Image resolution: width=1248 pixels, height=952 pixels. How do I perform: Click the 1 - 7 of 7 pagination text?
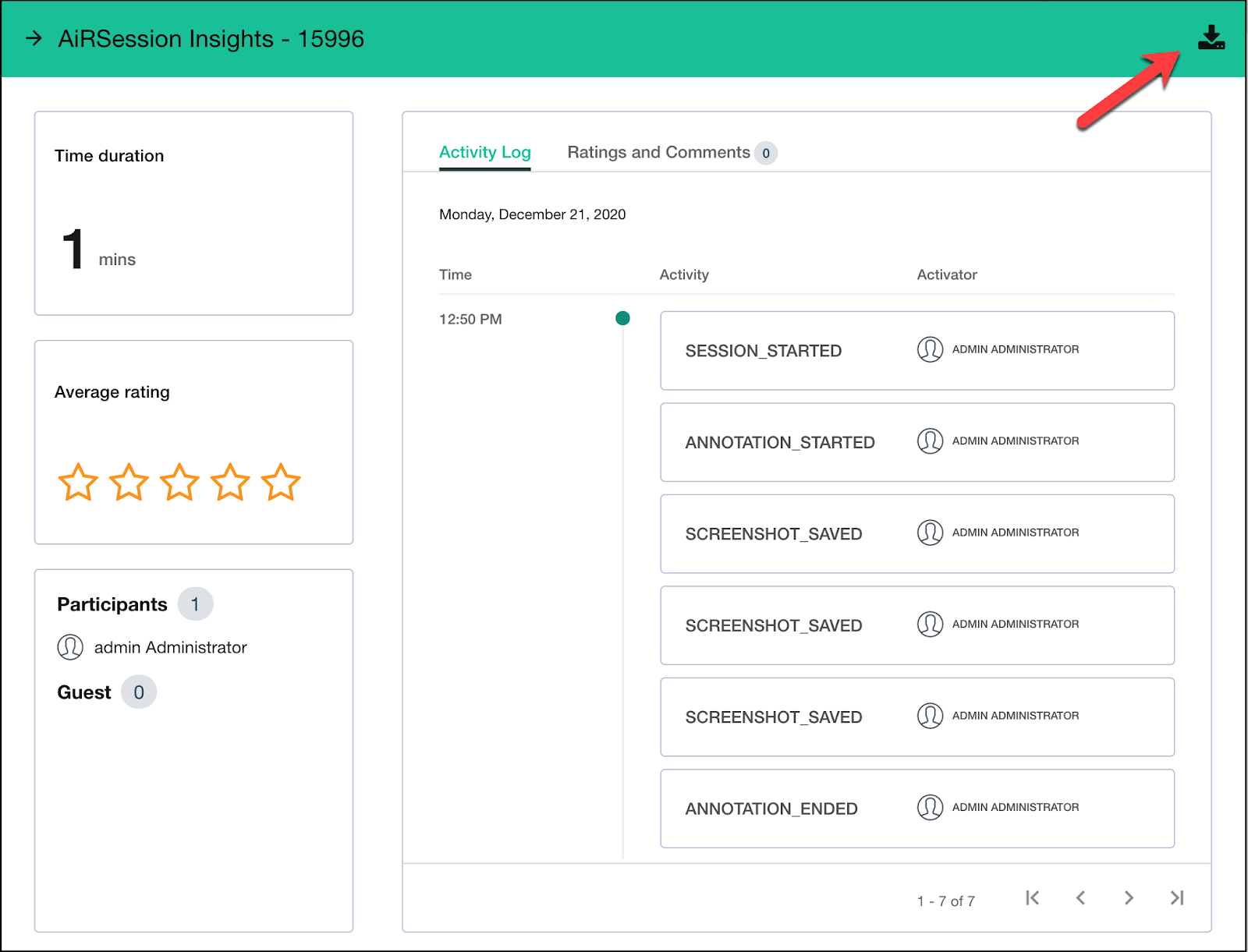point(945,901)
